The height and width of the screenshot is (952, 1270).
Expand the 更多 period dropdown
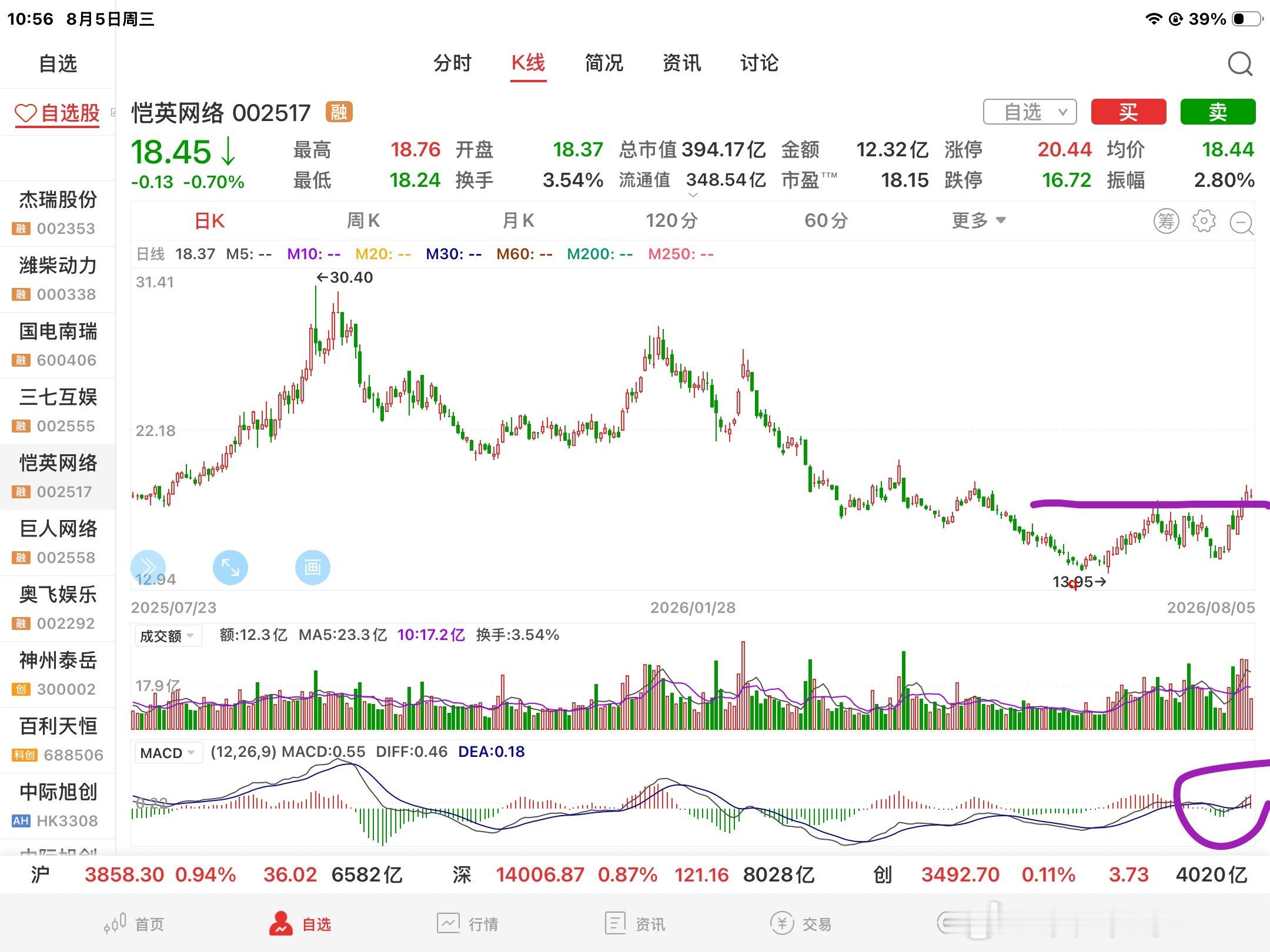[978, 221]
